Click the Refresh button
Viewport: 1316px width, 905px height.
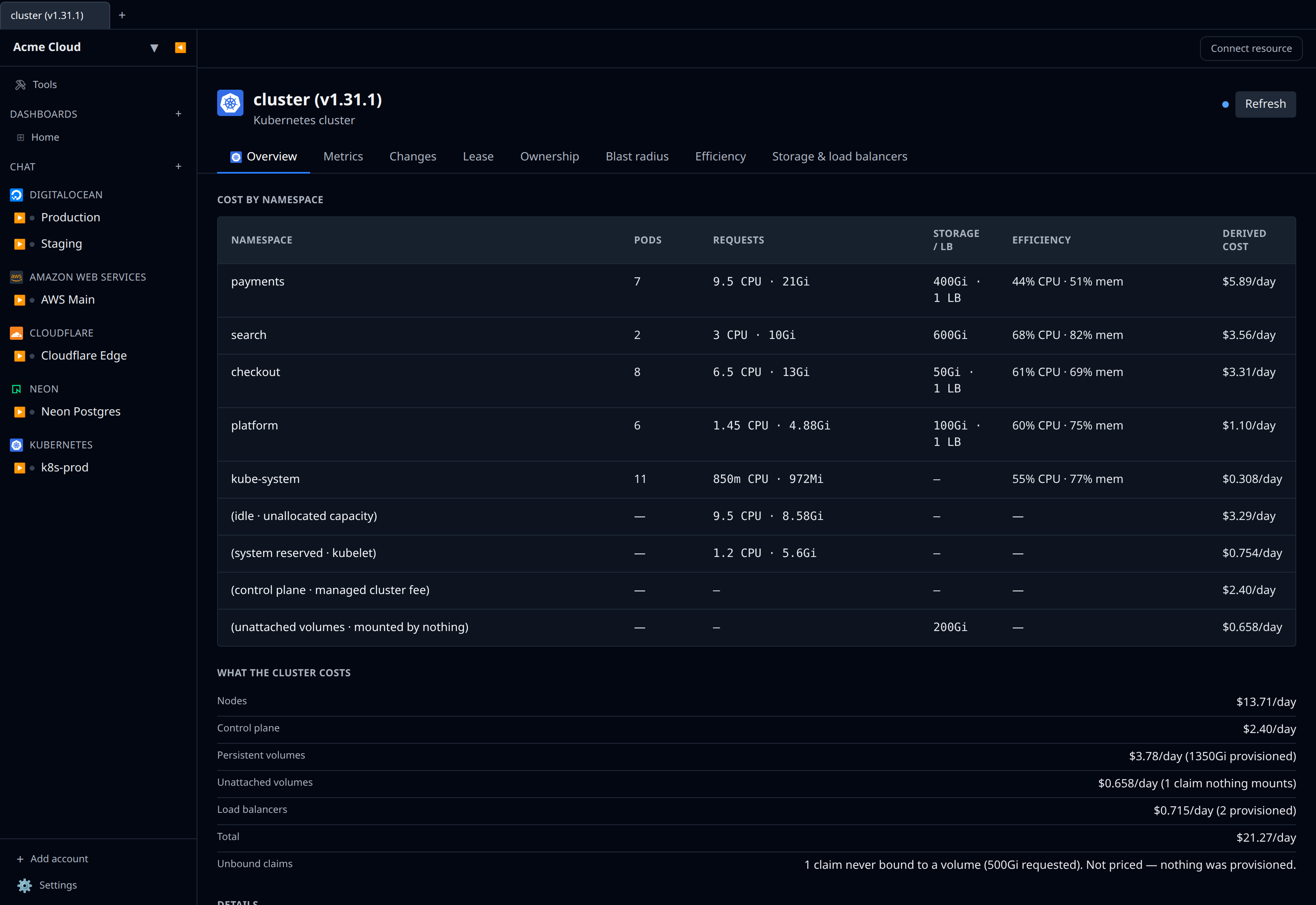pyautogui.click(x=1265, y=104)
